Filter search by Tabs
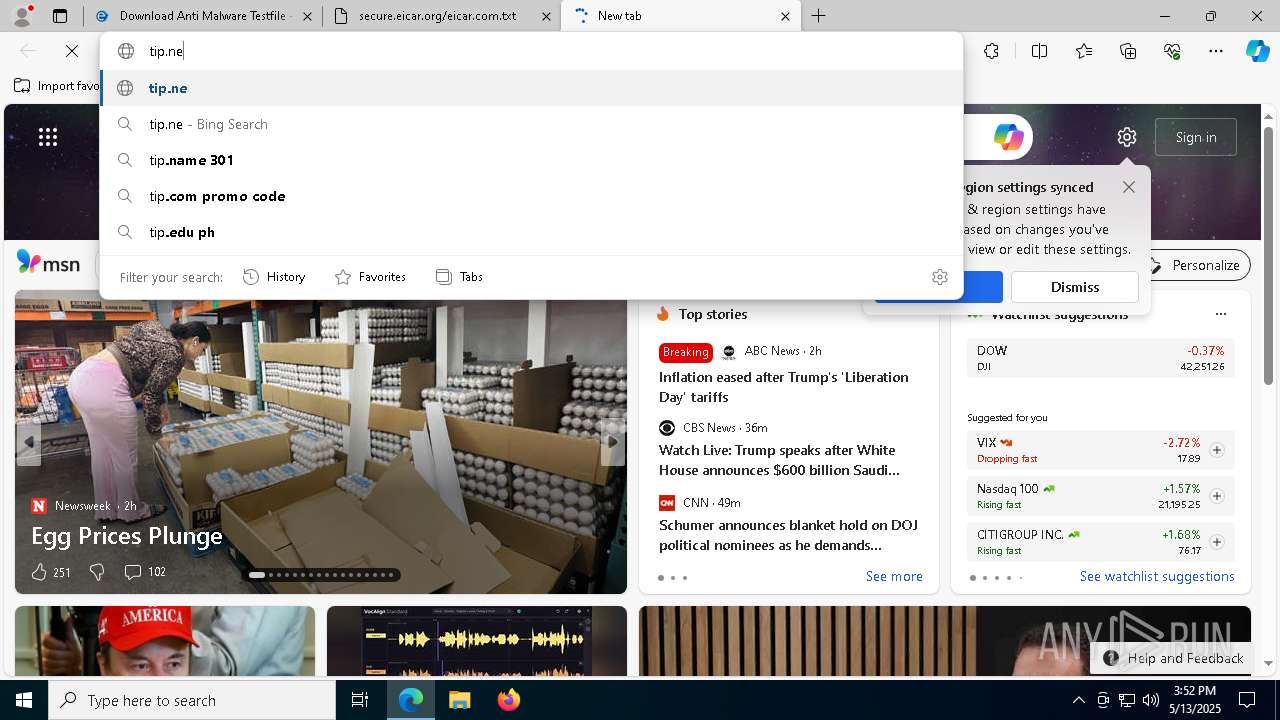The width and height of the screenshot is (1280, 720). 460,277
